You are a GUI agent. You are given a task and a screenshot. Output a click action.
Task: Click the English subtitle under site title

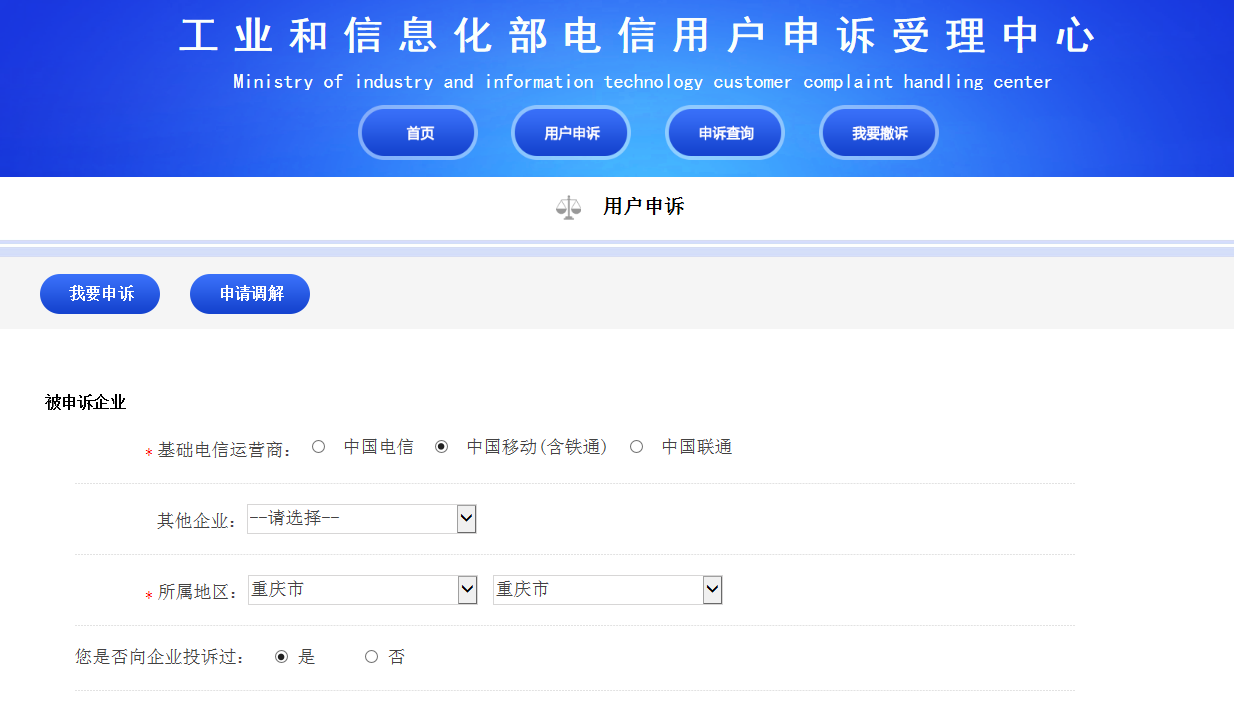(x=642, y=82)
